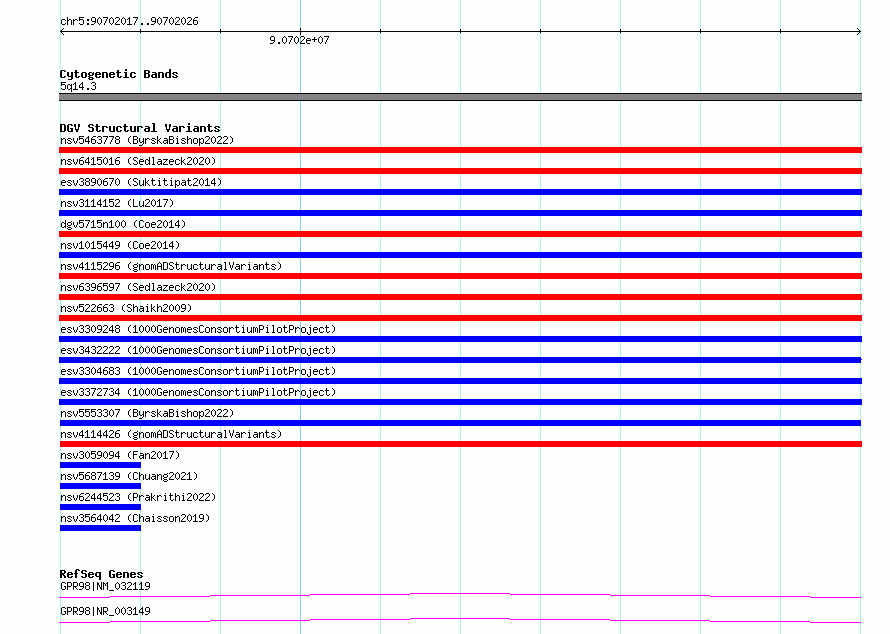Click the blue bar under esv3890670

point(460,192)
